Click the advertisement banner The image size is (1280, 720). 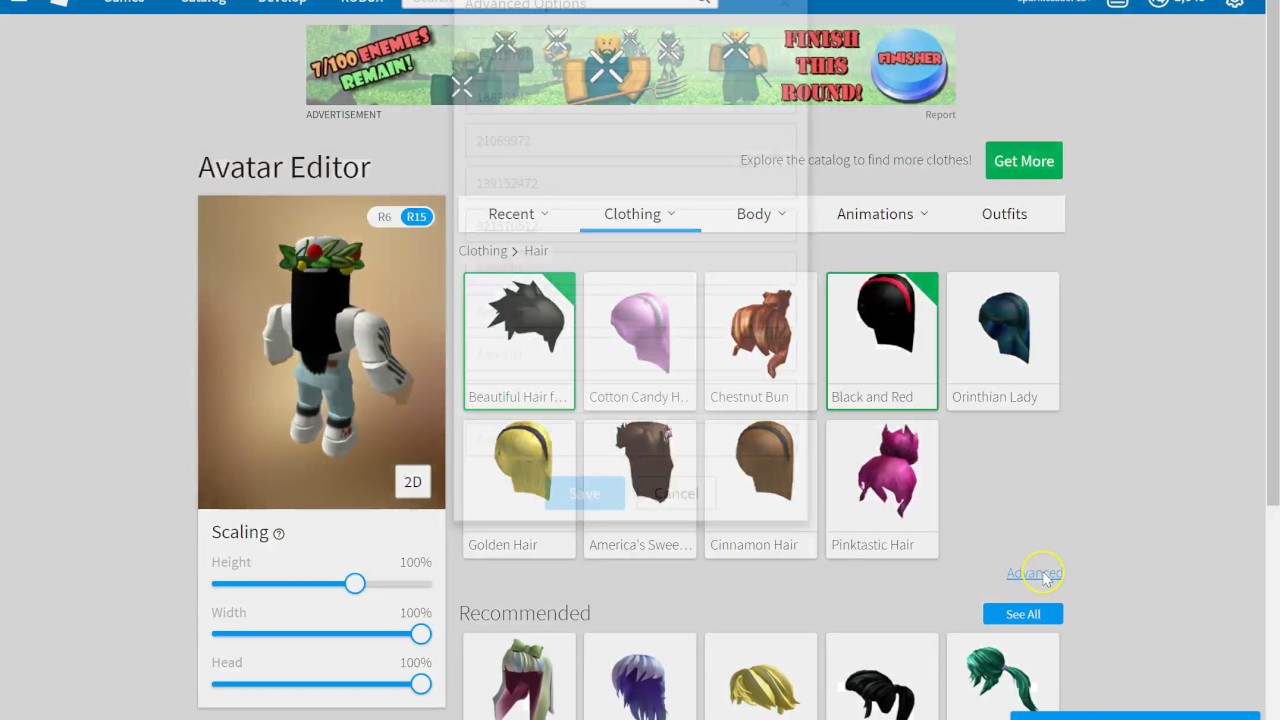pos(631,65)
